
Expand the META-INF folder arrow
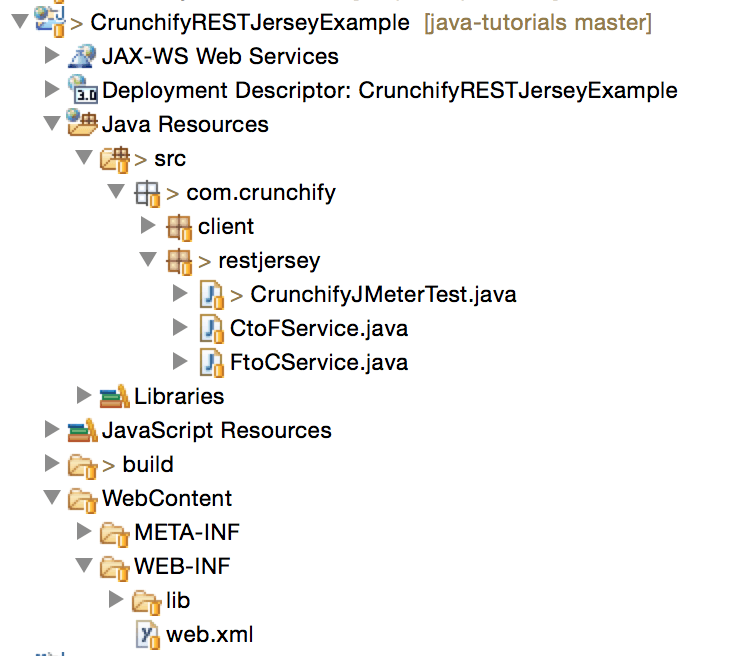(x=84, y=532)
